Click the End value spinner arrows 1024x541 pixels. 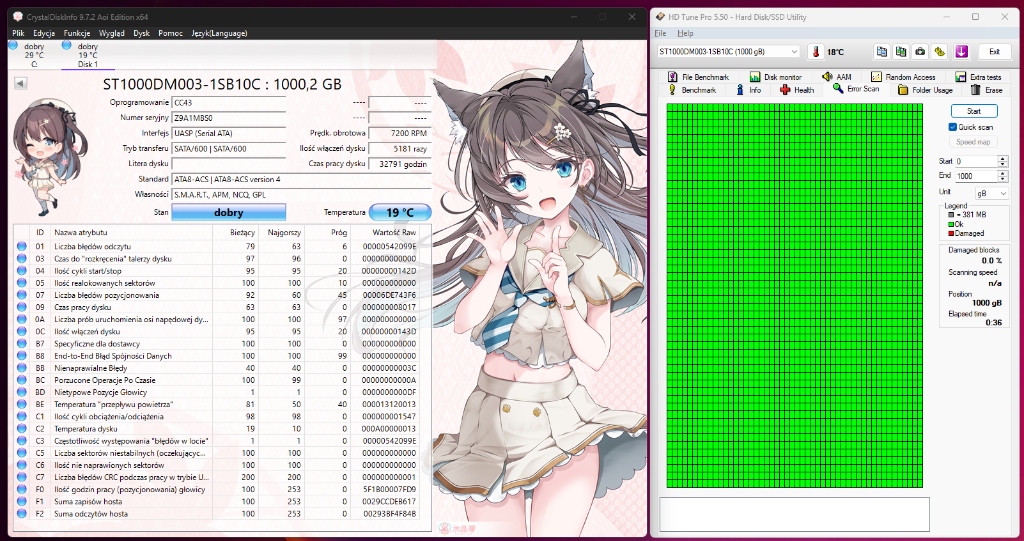click(1003, 176)
